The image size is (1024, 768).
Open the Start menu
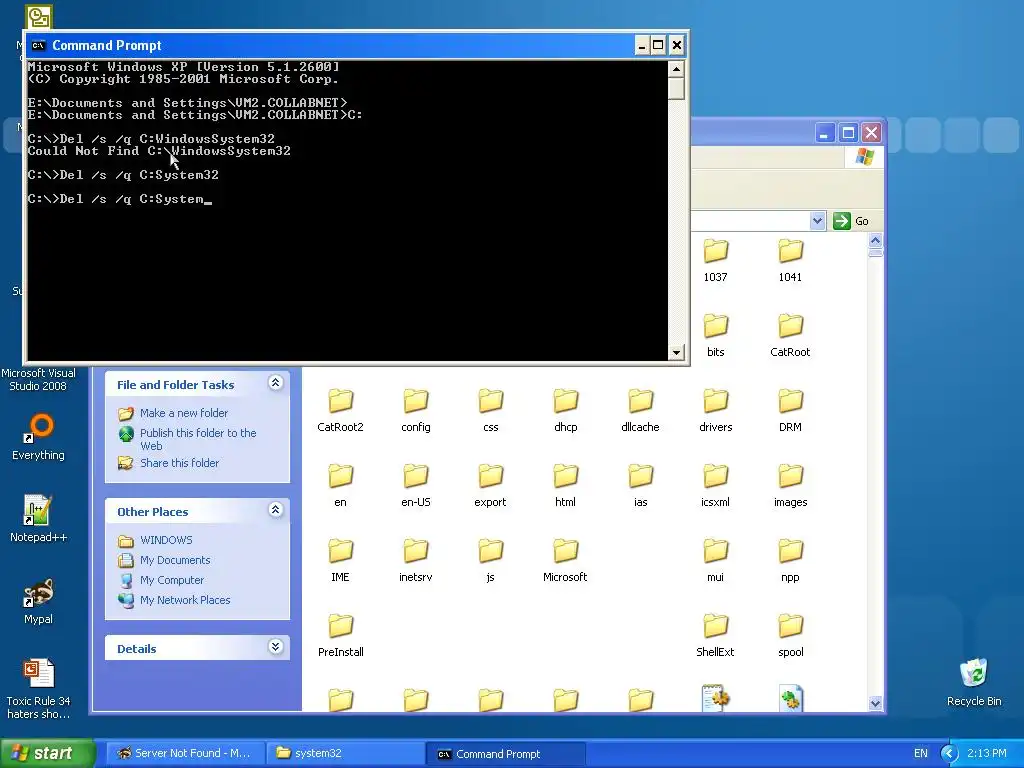47,754
